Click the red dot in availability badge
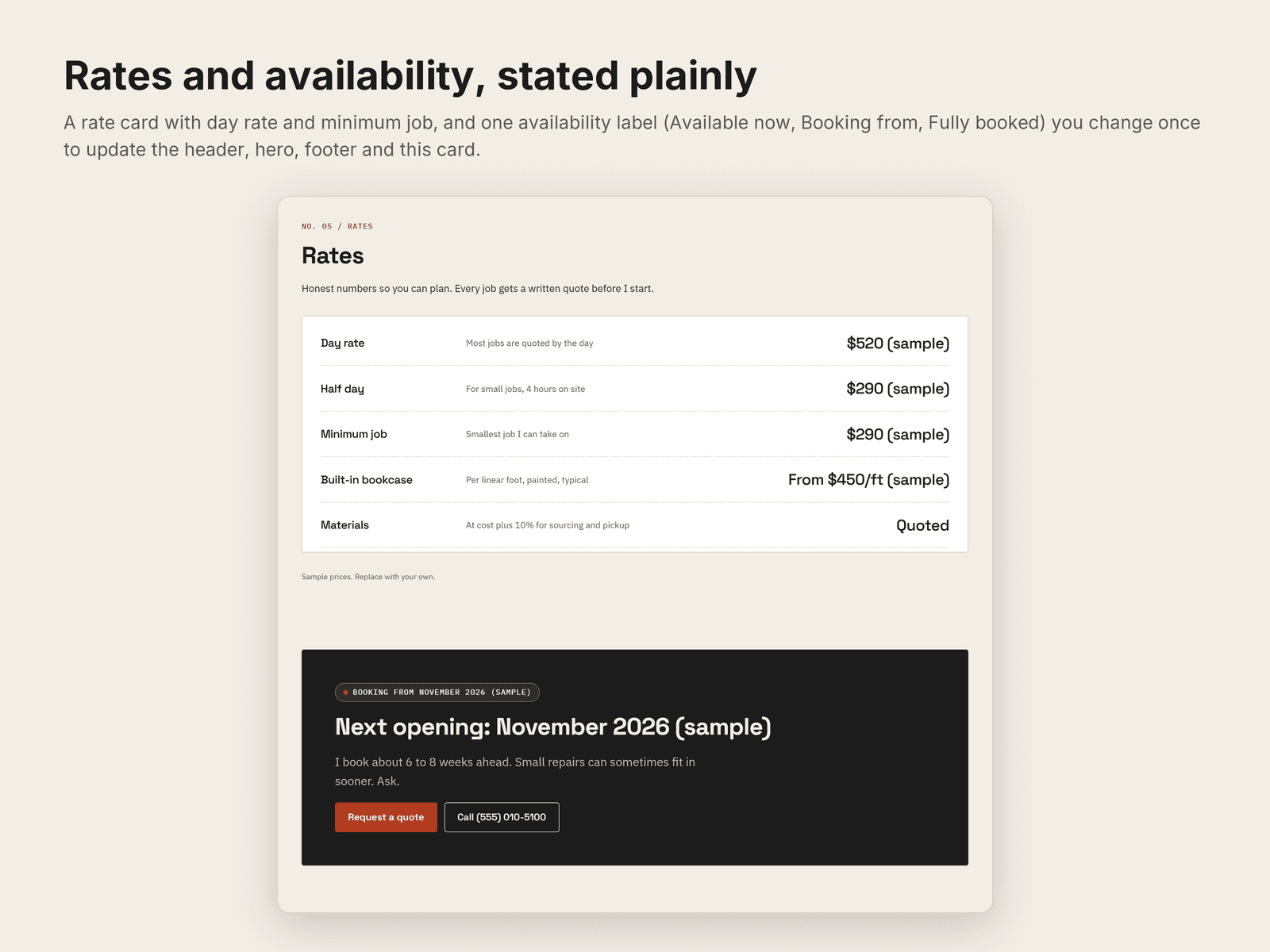 coord(346,693)
